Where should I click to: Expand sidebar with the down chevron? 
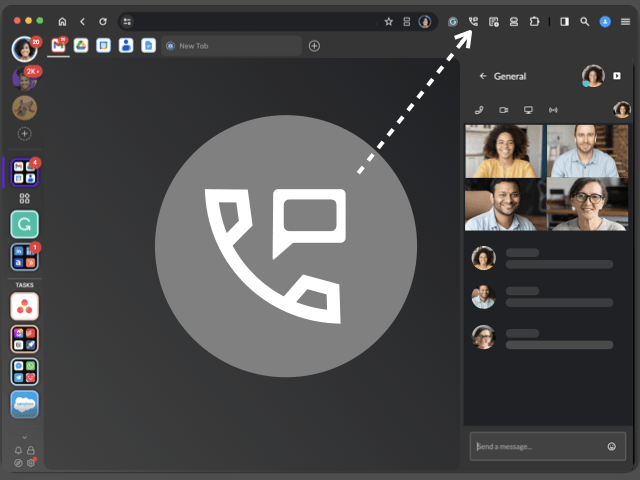(x=24, y=437)
